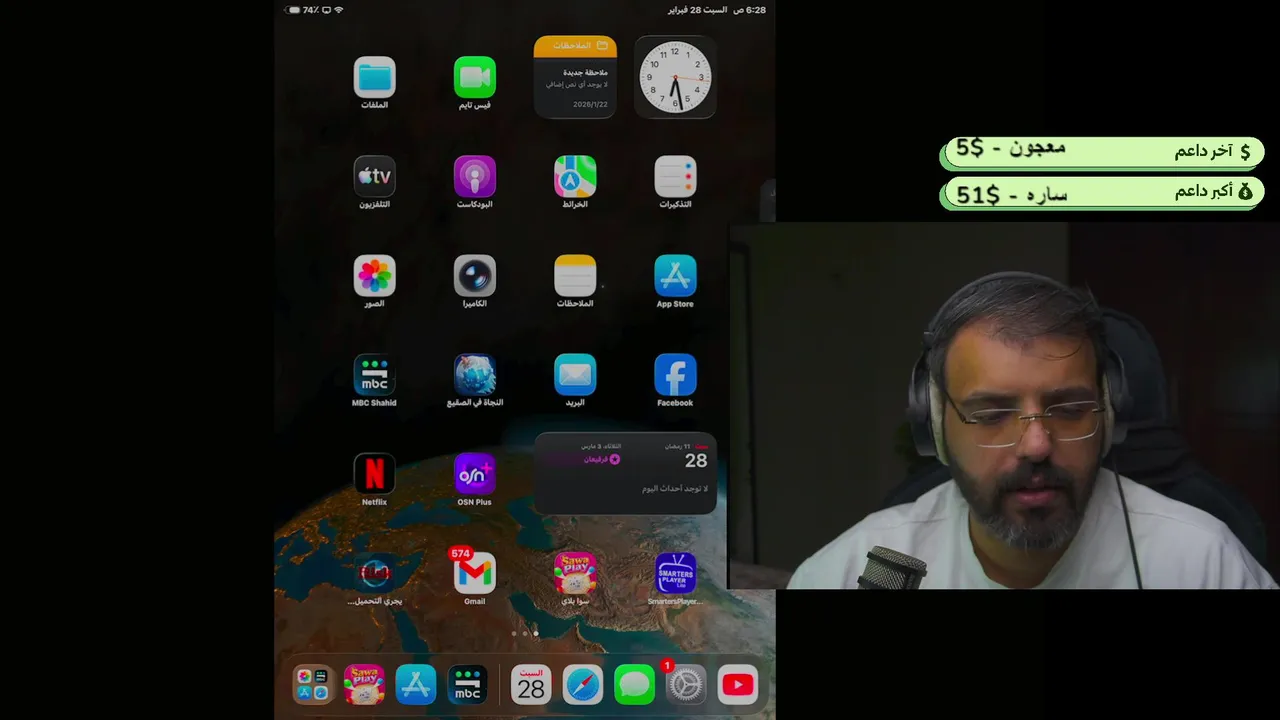This screenshot has height=720, width=1280.
Task: Open the App Library in the dock
Action: click(312, 685)
